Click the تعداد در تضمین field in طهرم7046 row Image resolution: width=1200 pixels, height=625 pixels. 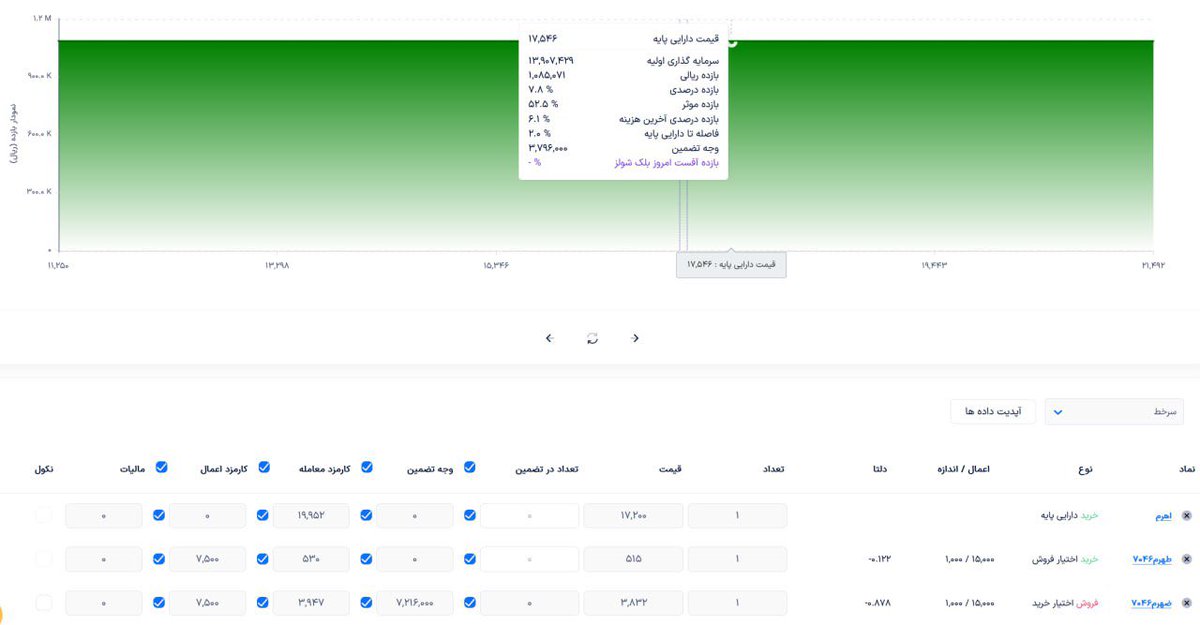(x=529, y=559)
